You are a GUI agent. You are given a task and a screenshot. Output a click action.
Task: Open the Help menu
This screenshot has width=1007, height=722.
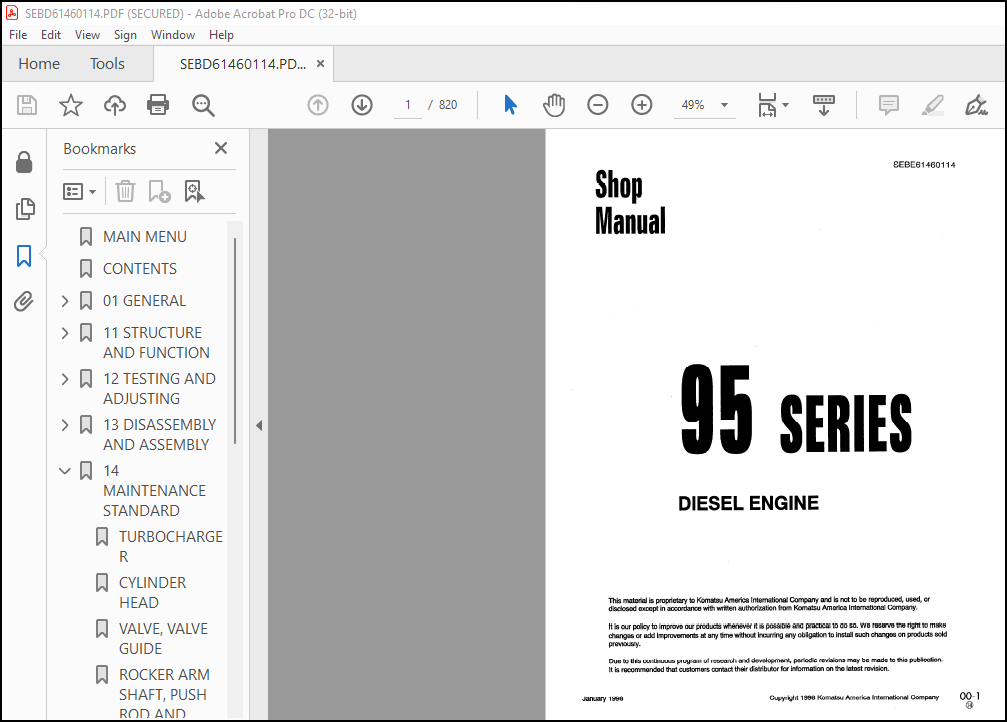221,35
